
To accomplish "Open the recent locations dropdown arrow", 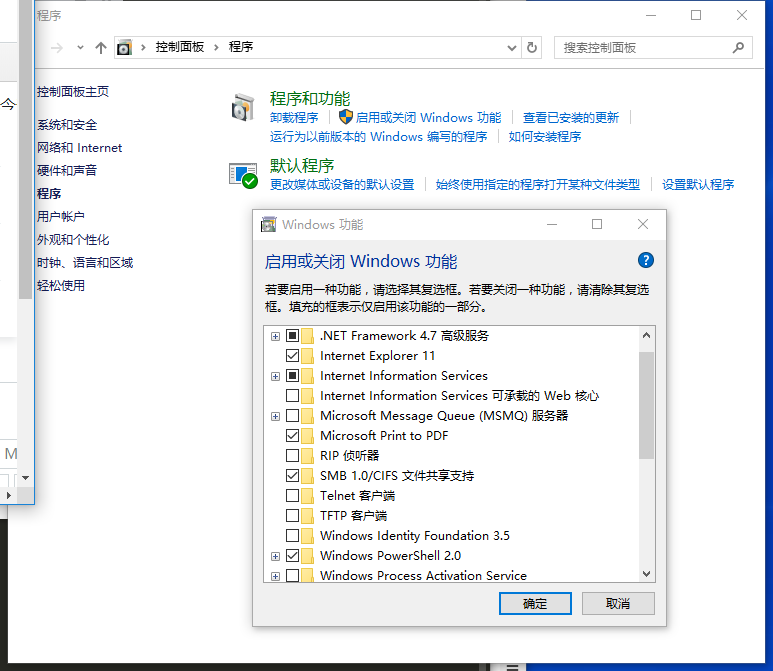I will pyautogui.click(x=80, y=48).
